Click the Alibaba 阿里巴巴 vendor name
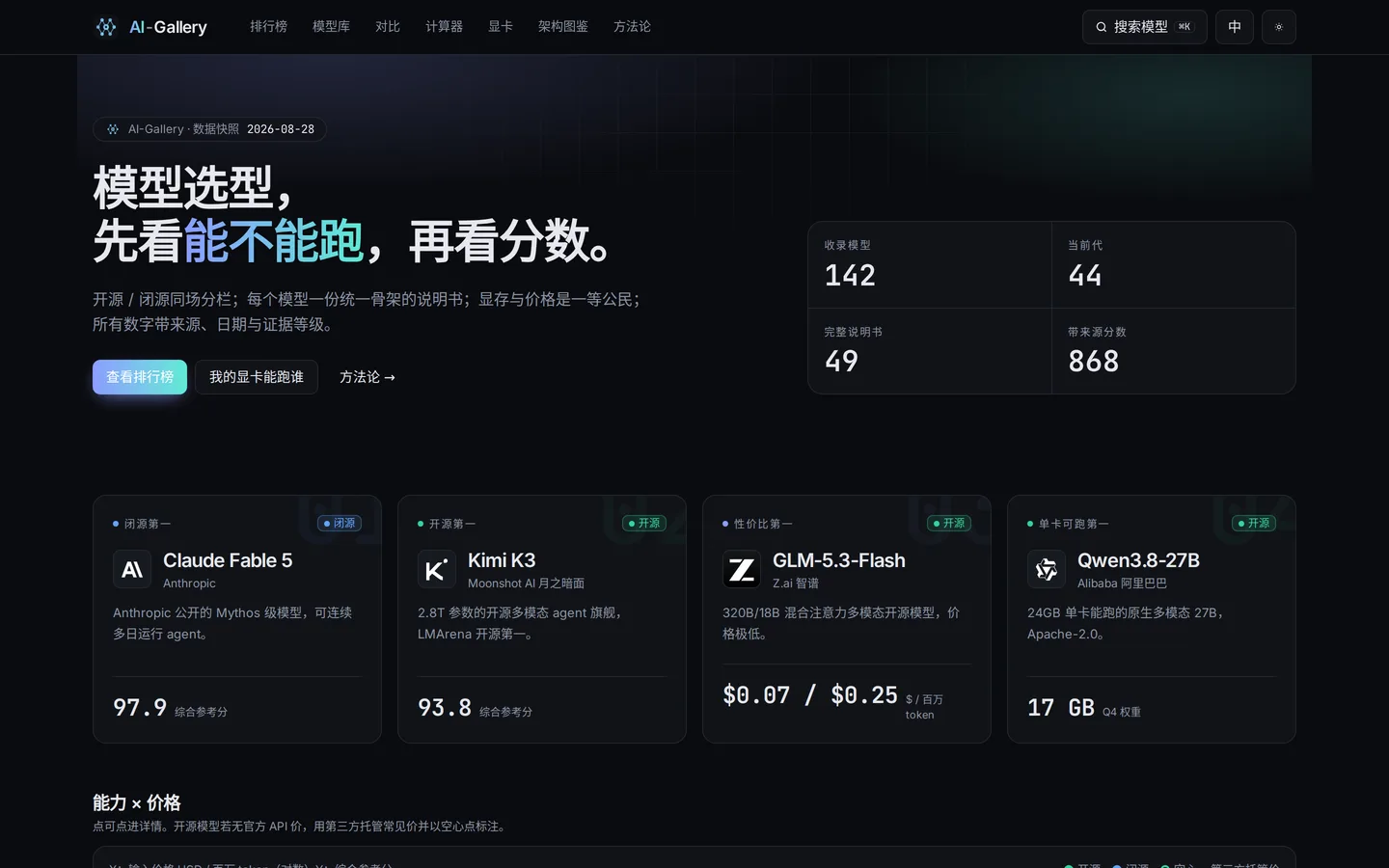This screenshot has width=1389, height=868. click(x=1122, y=583)
